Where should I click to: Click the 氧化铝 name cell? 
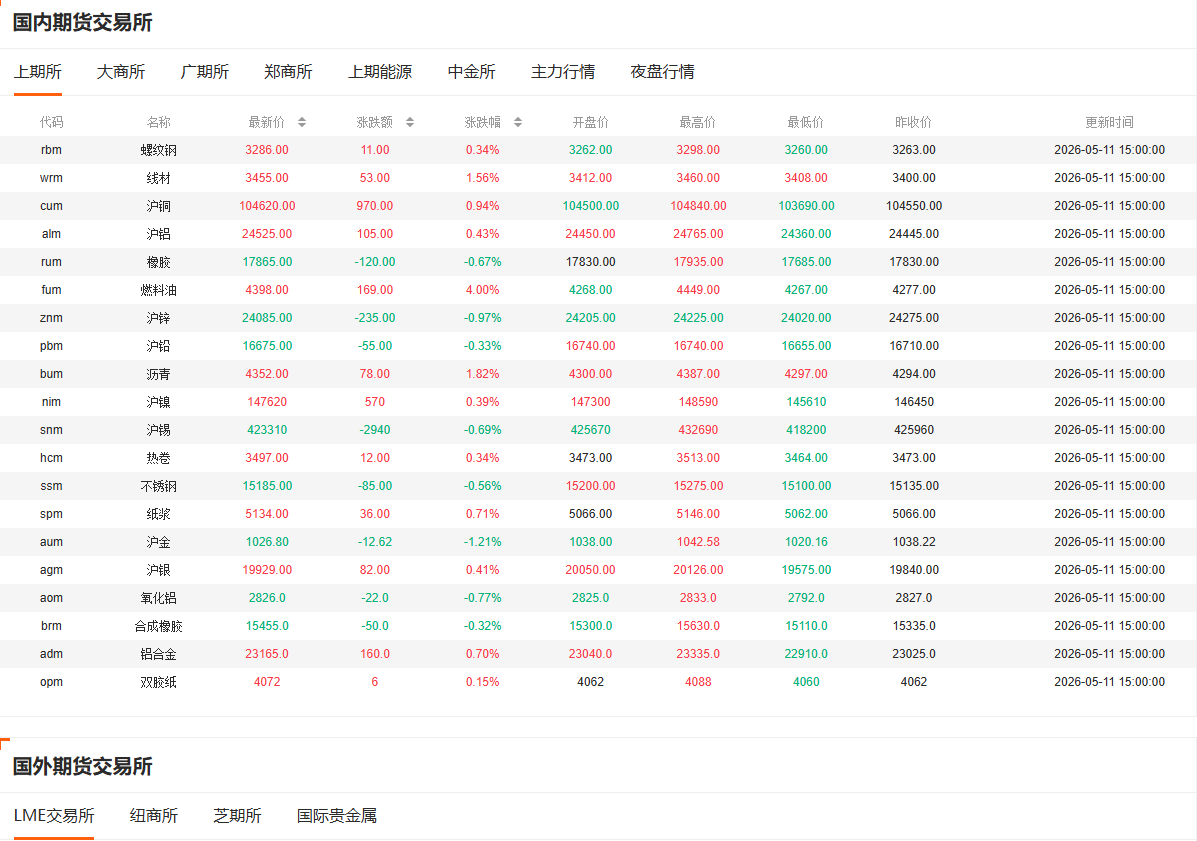point(158,598)
